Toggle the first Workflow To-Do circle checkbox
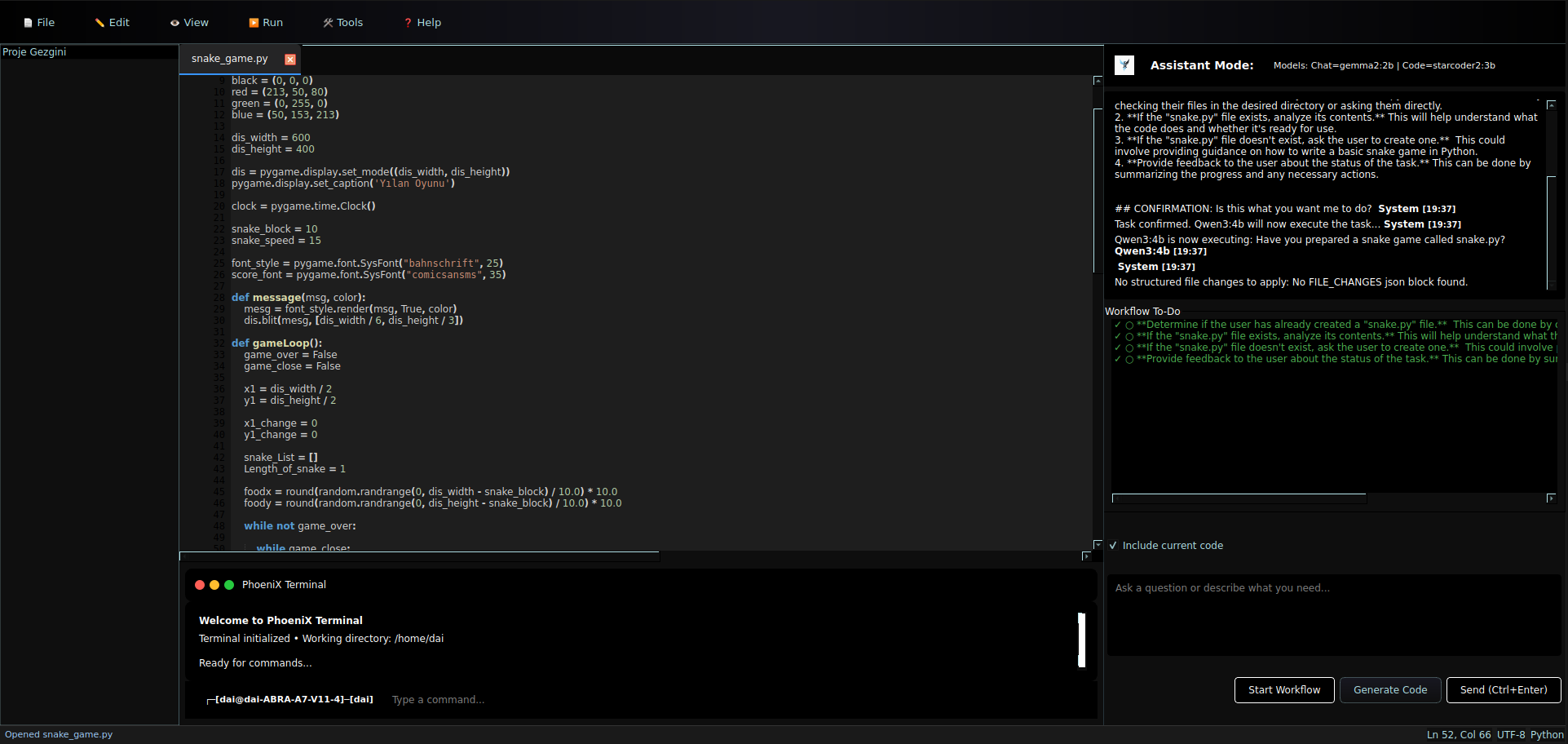The width and height of the screenshot is (1568, 744). pos(1129,324)
